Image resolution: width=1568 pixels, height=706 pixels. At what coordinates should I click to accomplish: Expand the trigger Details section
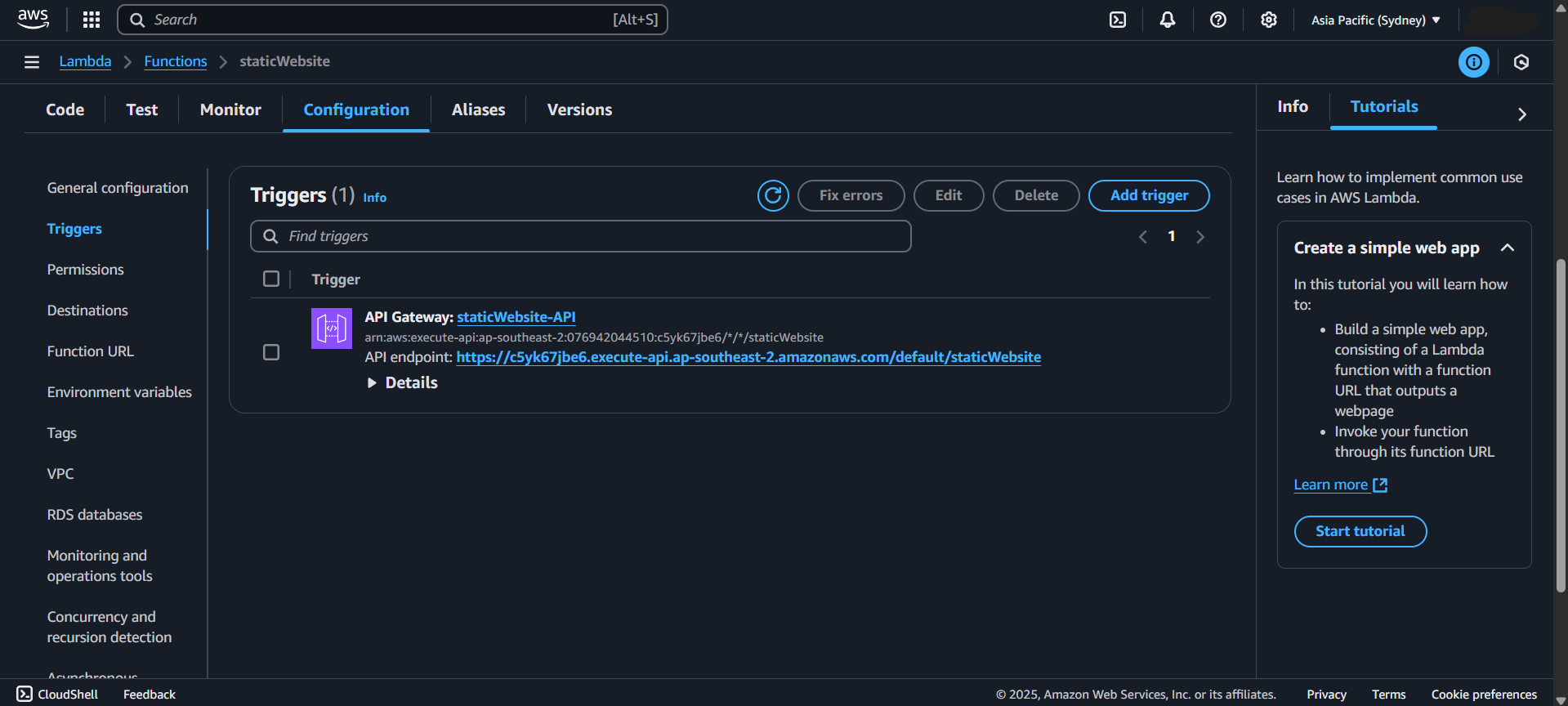(x=403, y=382)
